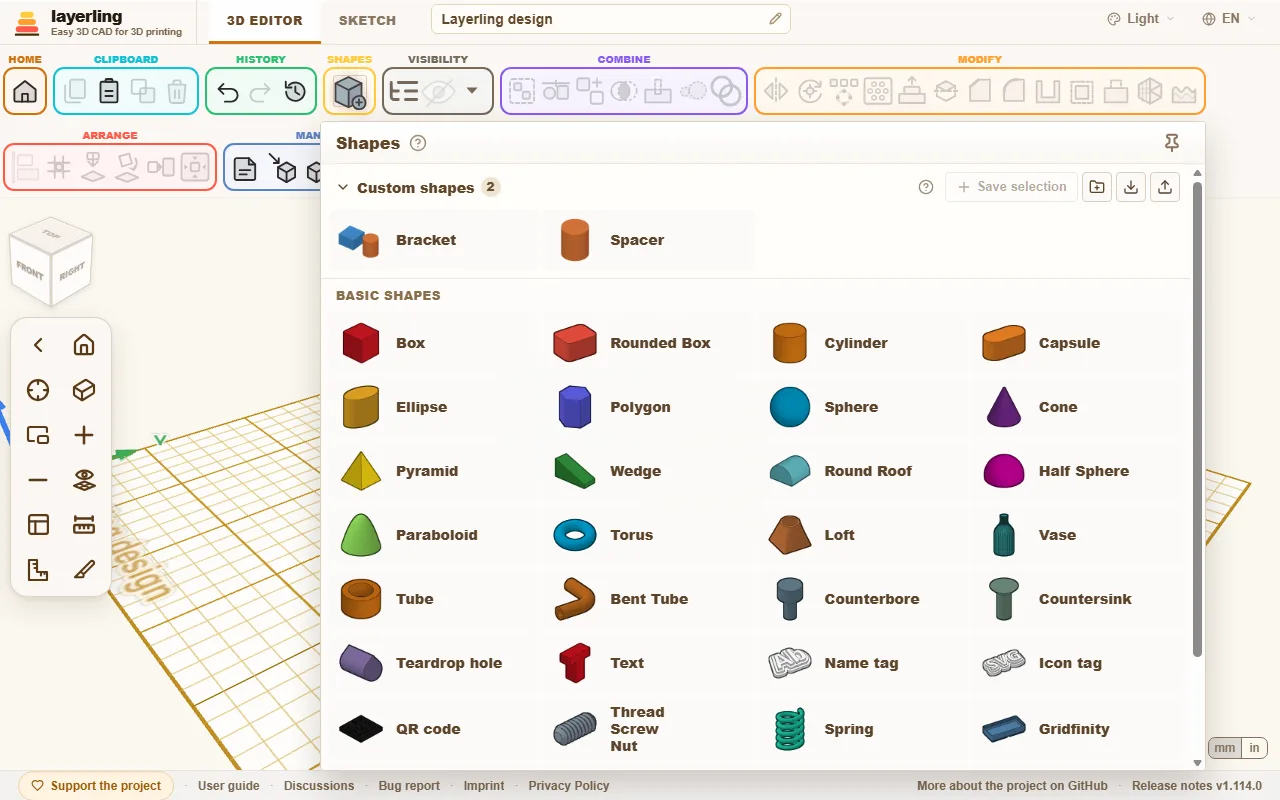The height and width of the screenshot is (800, 1280).
Task: Select the 3D EDITOR tab
Action: tap(265, 20)
